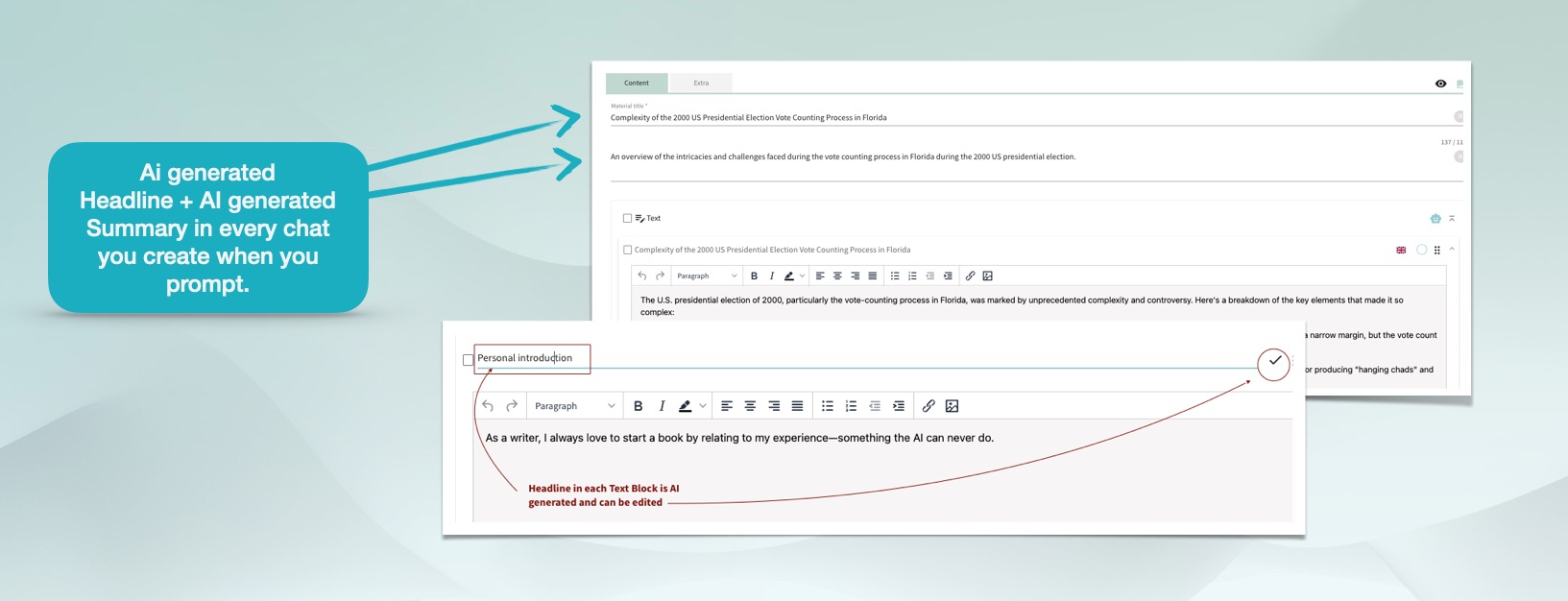Click Bold in the Personal introduction editor

coord(638,406)
